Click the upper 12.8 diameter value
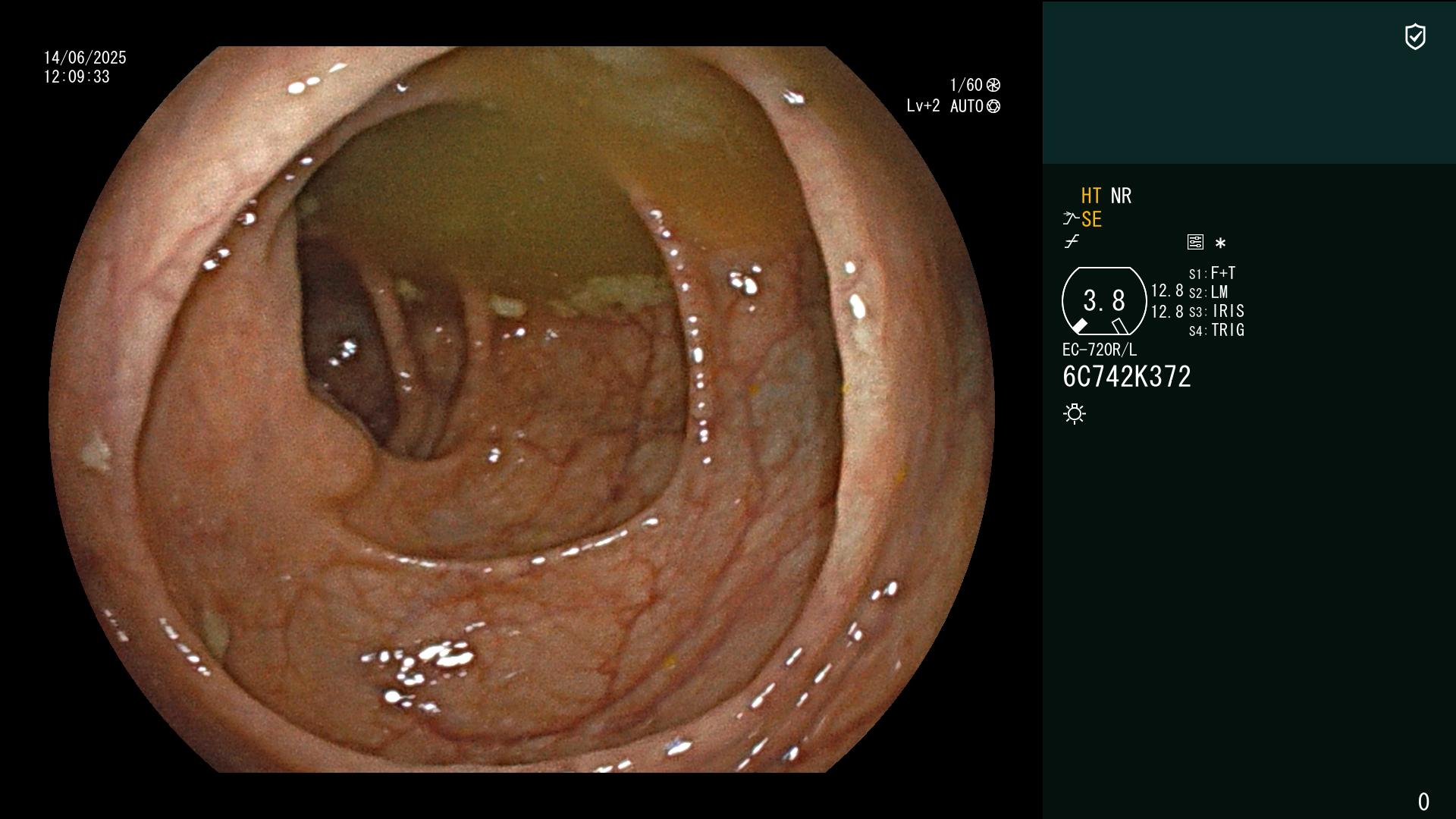1456x819 pixels. (1167, 291)
